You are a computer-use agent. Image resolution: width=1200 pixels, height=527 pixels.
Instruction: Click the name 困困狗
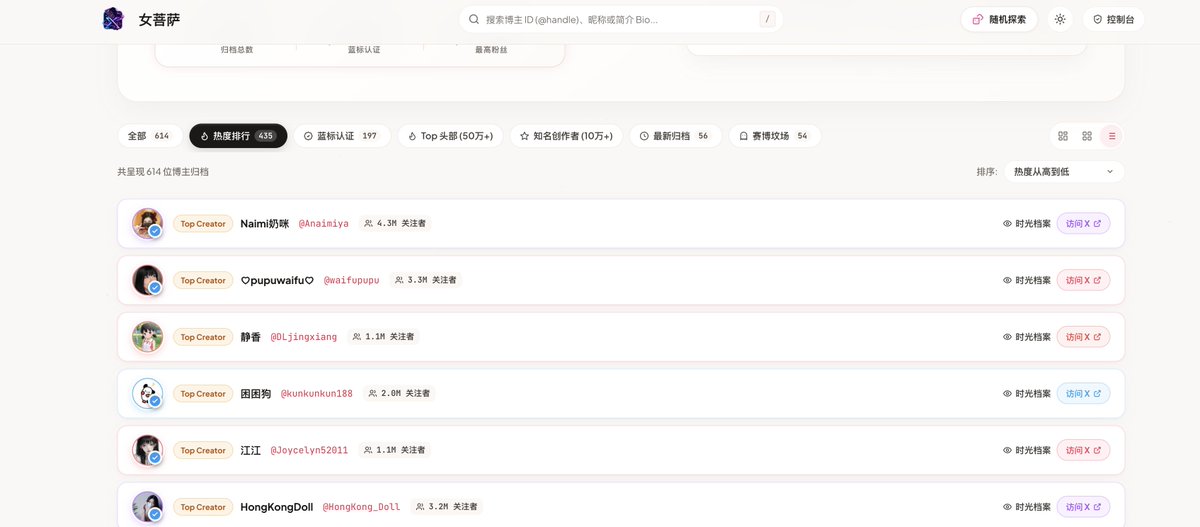coord(256,394)
